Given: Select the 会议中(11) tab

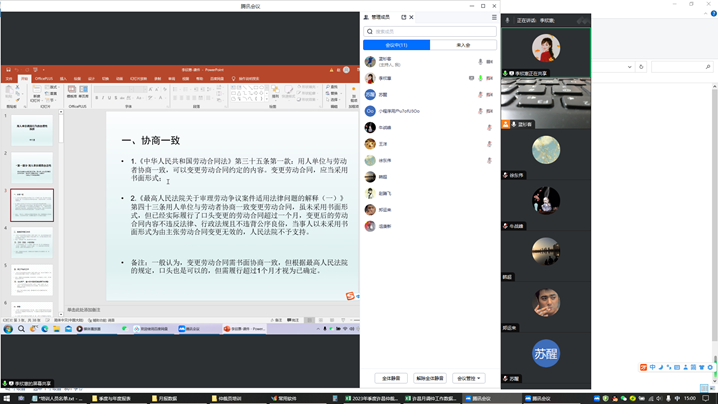Looking at the screenshot, I should click(x=397, y=45).
